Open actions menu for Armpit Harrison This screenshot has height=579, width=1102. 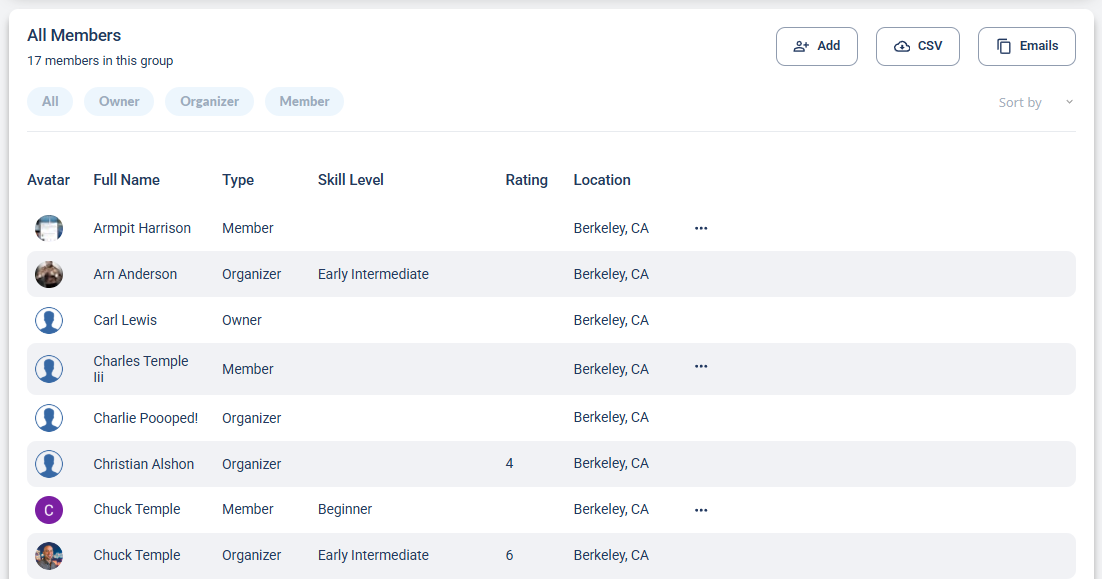(701, 228)
